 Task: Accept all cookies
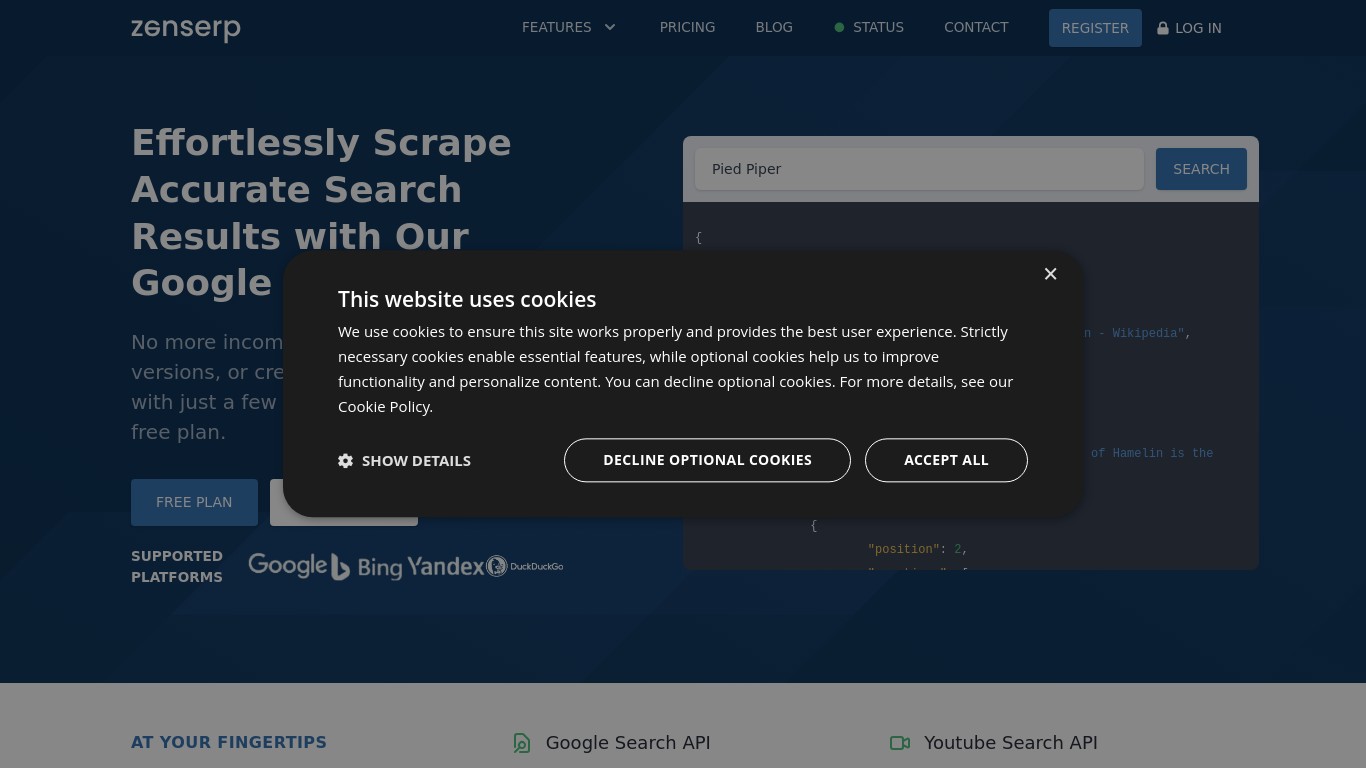(946, 460)
